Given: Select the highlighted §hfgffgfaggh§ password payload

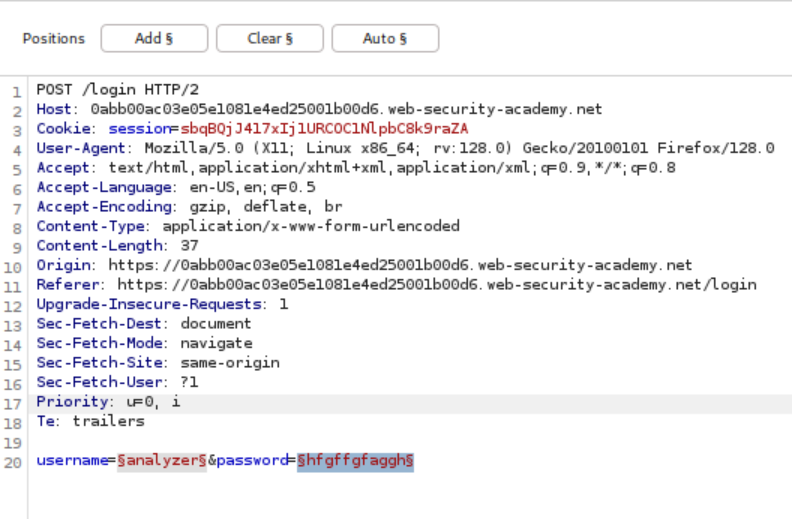Looking at the screenshot, I should point(355,460).
